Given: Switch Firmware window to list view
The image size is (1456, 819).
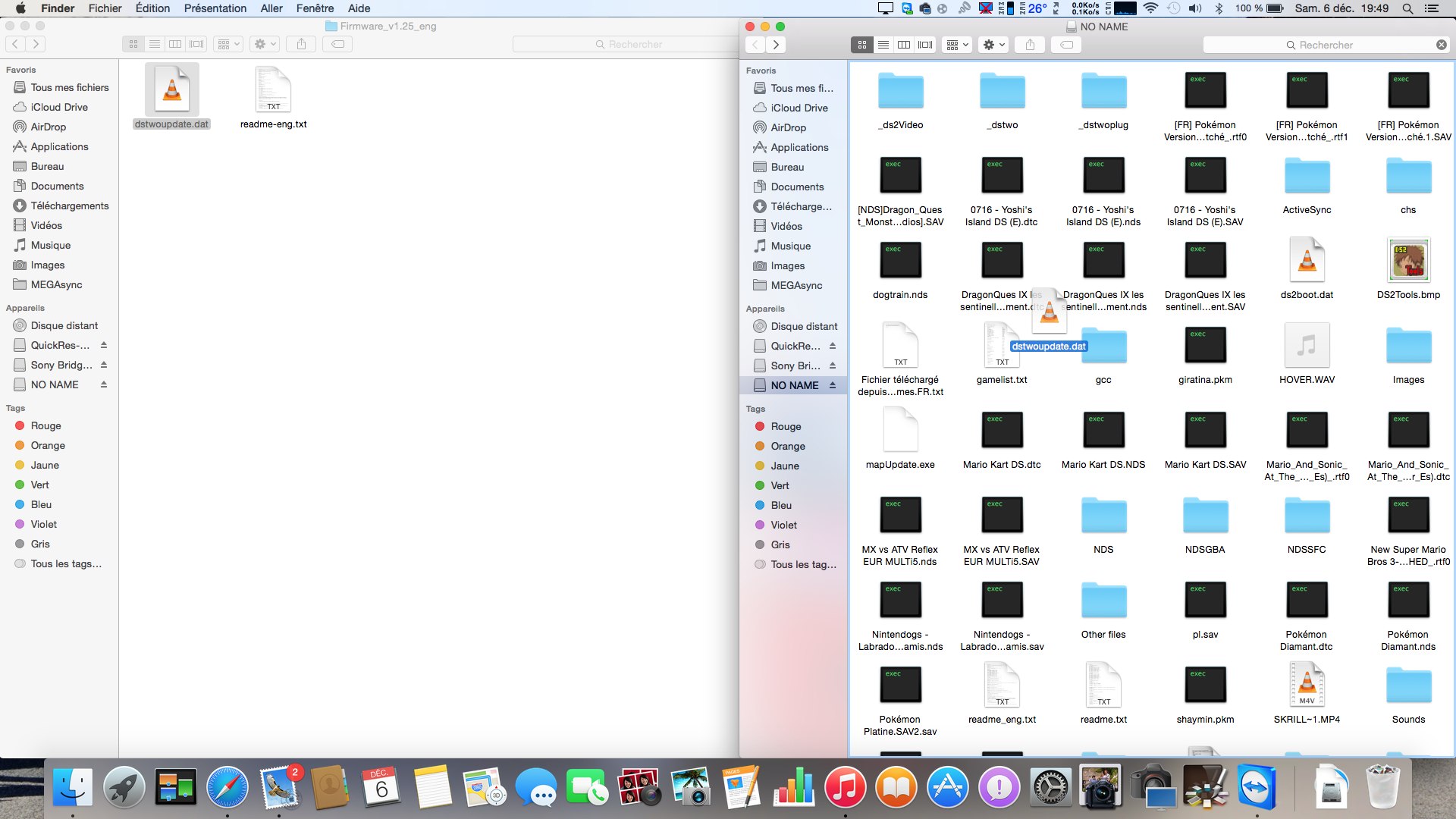Looking at the screenshot, I should click(x=155, y=44).
